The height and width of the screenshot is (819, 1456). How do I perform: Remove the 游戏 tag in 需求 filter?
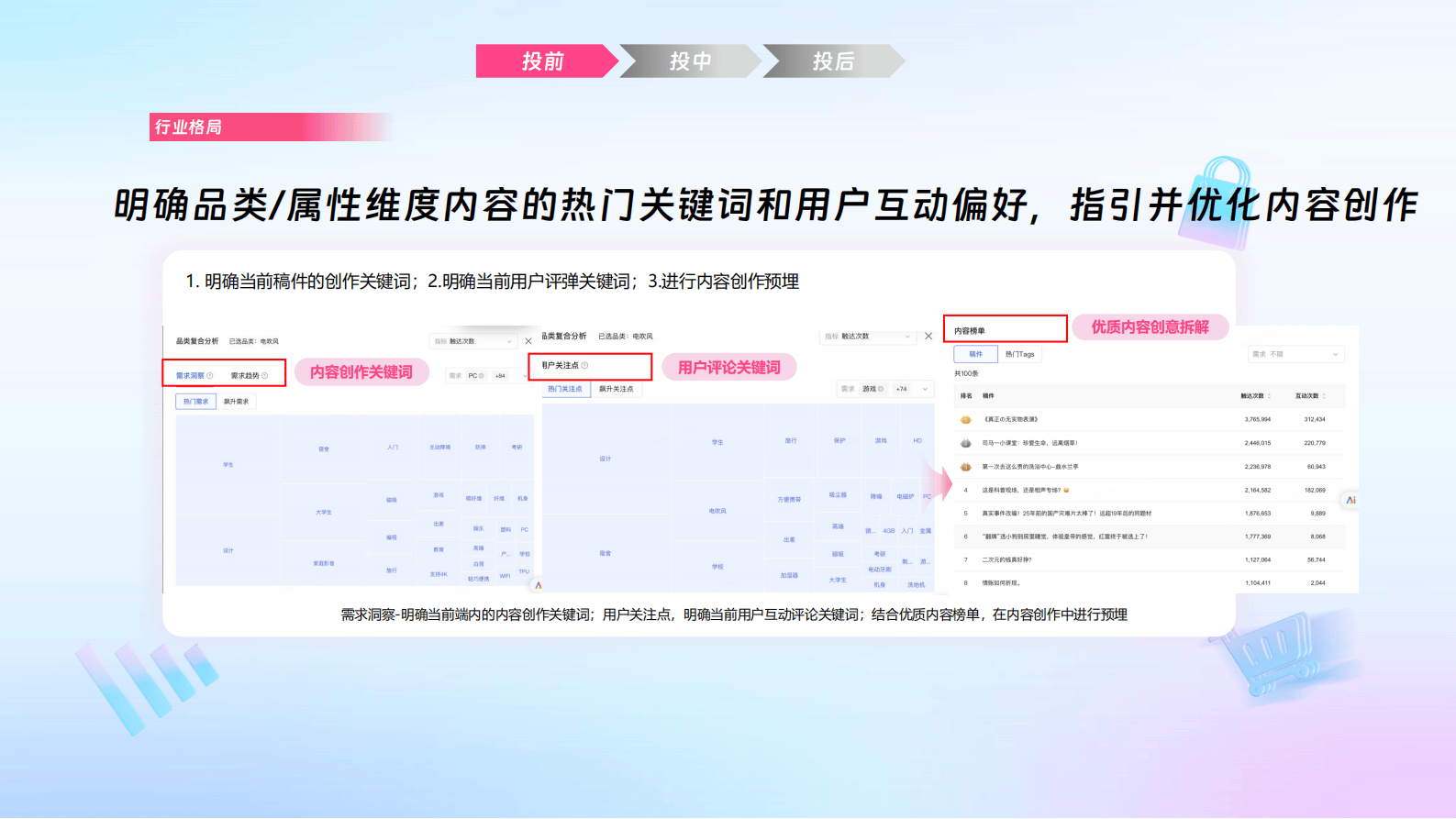coord(882,389)
